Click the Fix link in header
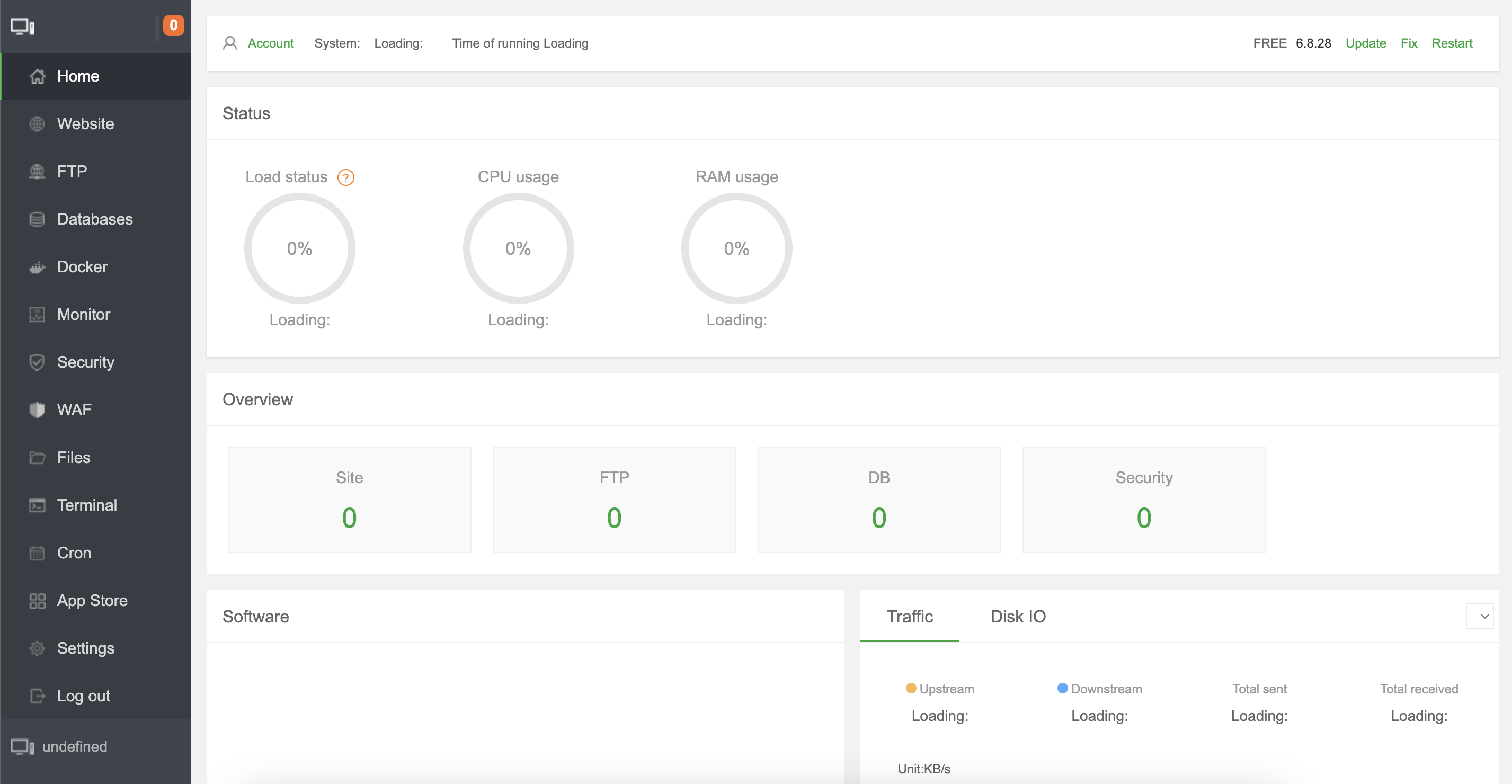Viewport: 1512px width, 784px height. point(1409,43)
